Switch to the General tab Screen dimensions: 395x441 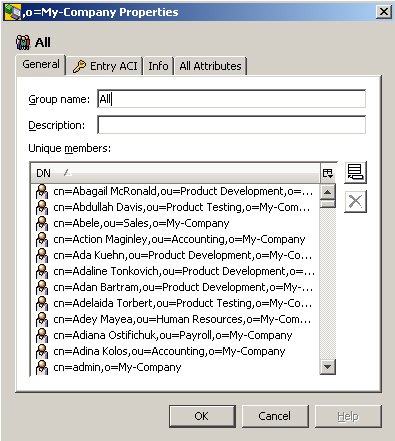(x=41, y=64)
